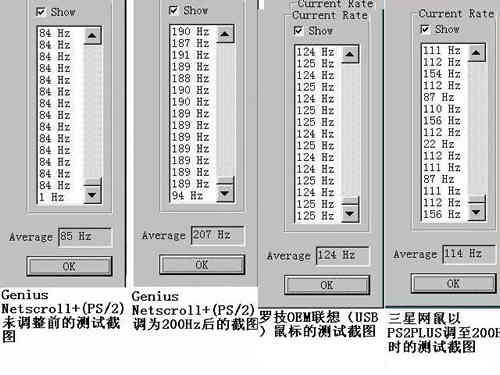Click OK in the 207 Hz average window
The height and width of the screenshot is (375, 500).
[202, 265]
